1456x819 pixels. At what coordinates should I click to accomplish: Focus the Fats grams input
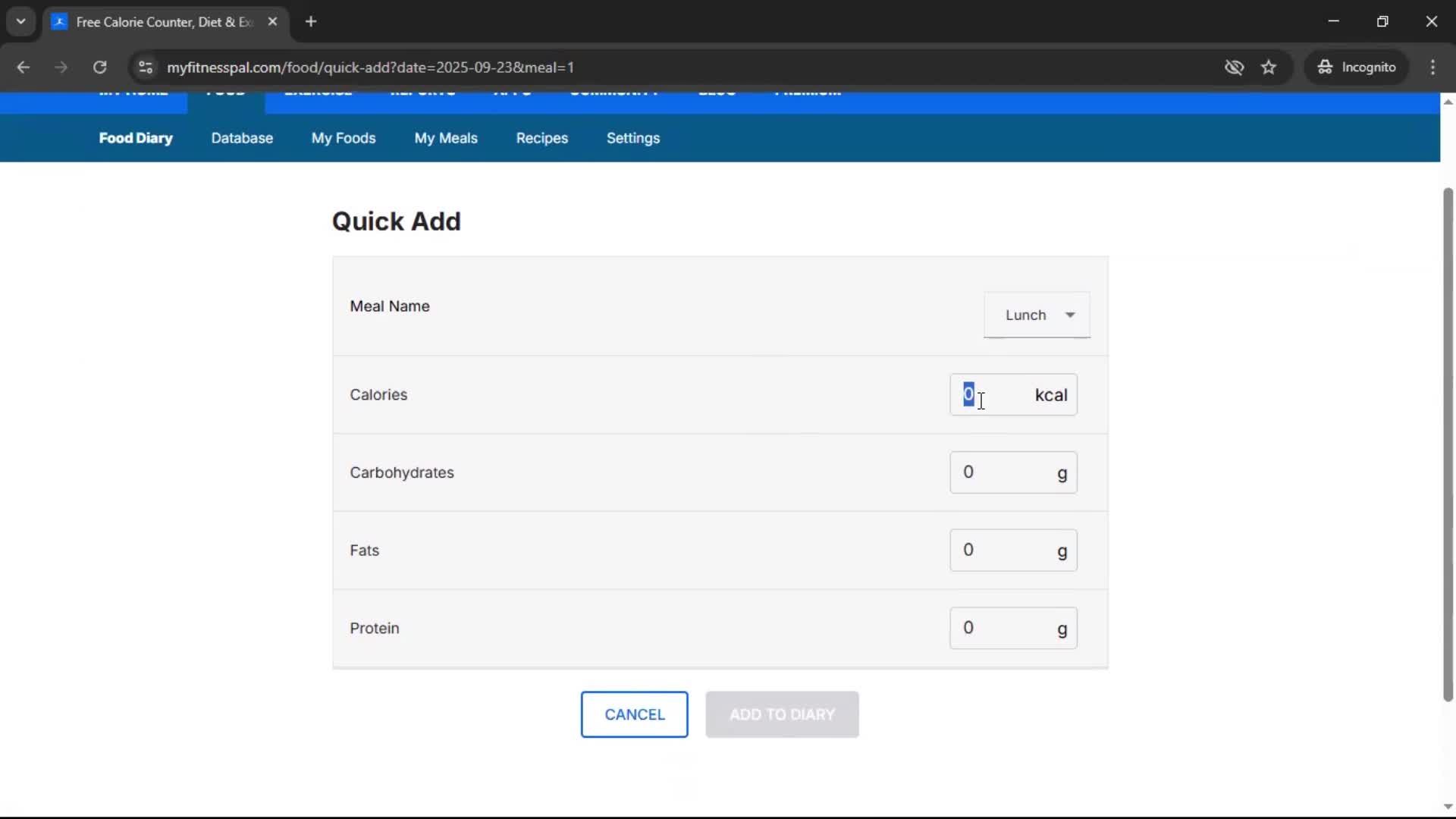click(1013, 551)
